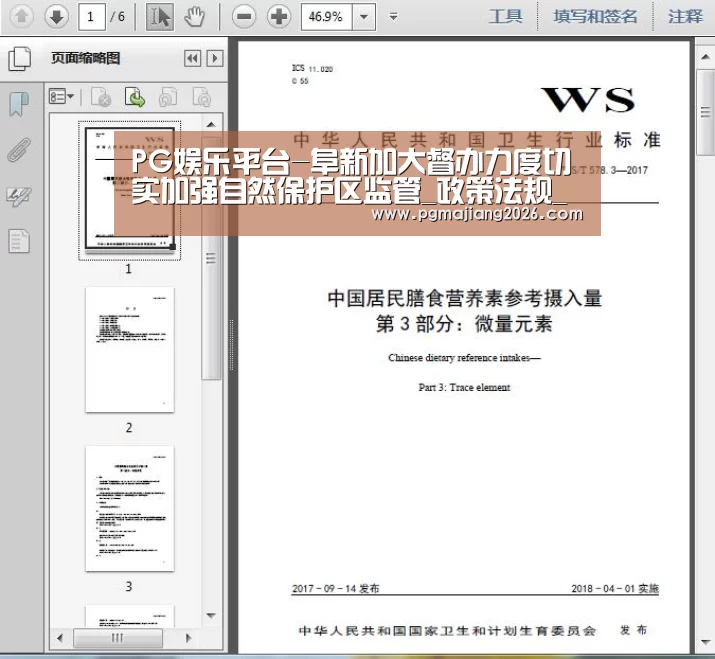Zoom out with the minus button

pyautogui.click(x=244, y=17)
